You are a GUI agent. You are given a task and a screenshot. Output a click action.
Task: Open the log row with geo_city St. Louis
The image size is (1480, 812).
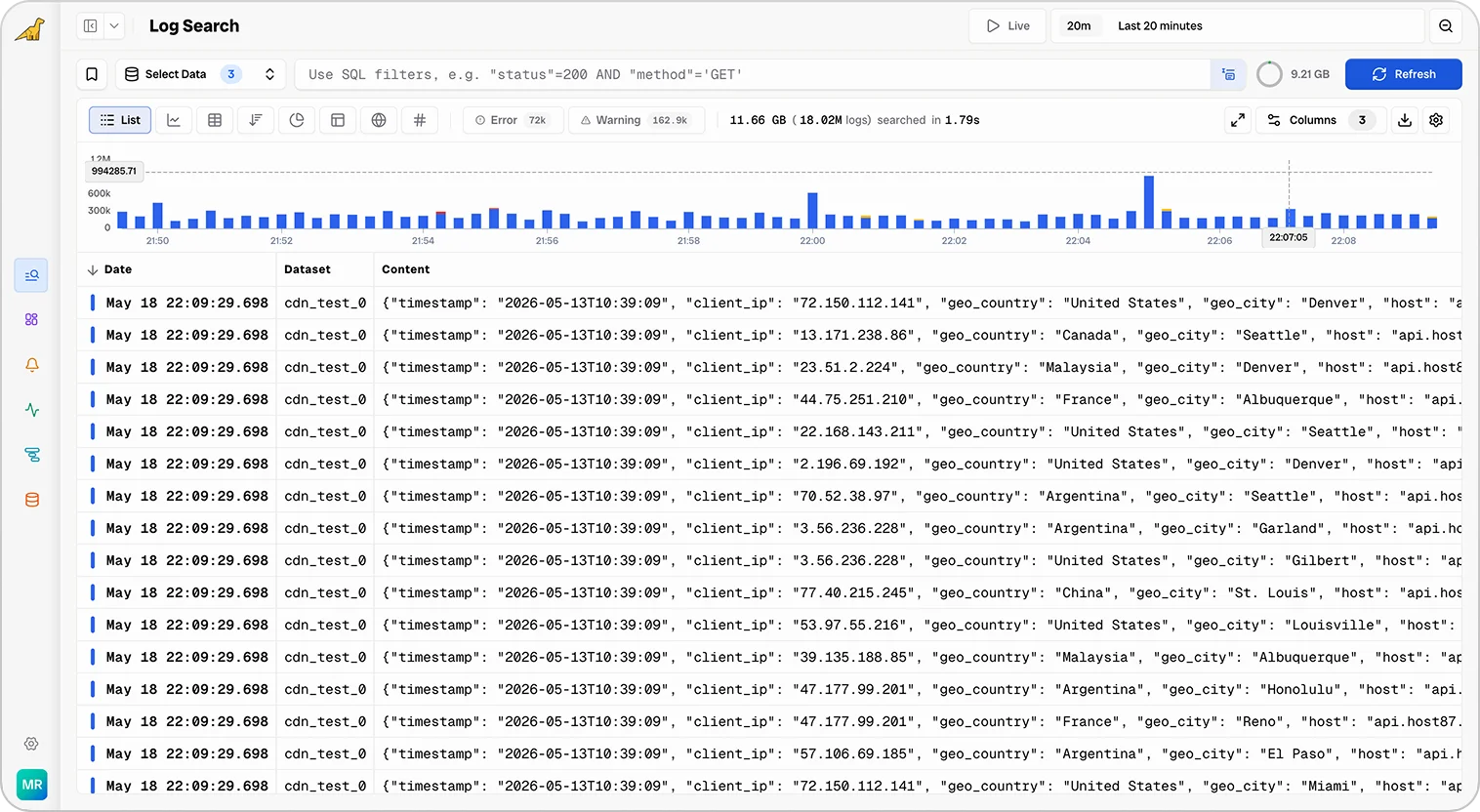769,592
